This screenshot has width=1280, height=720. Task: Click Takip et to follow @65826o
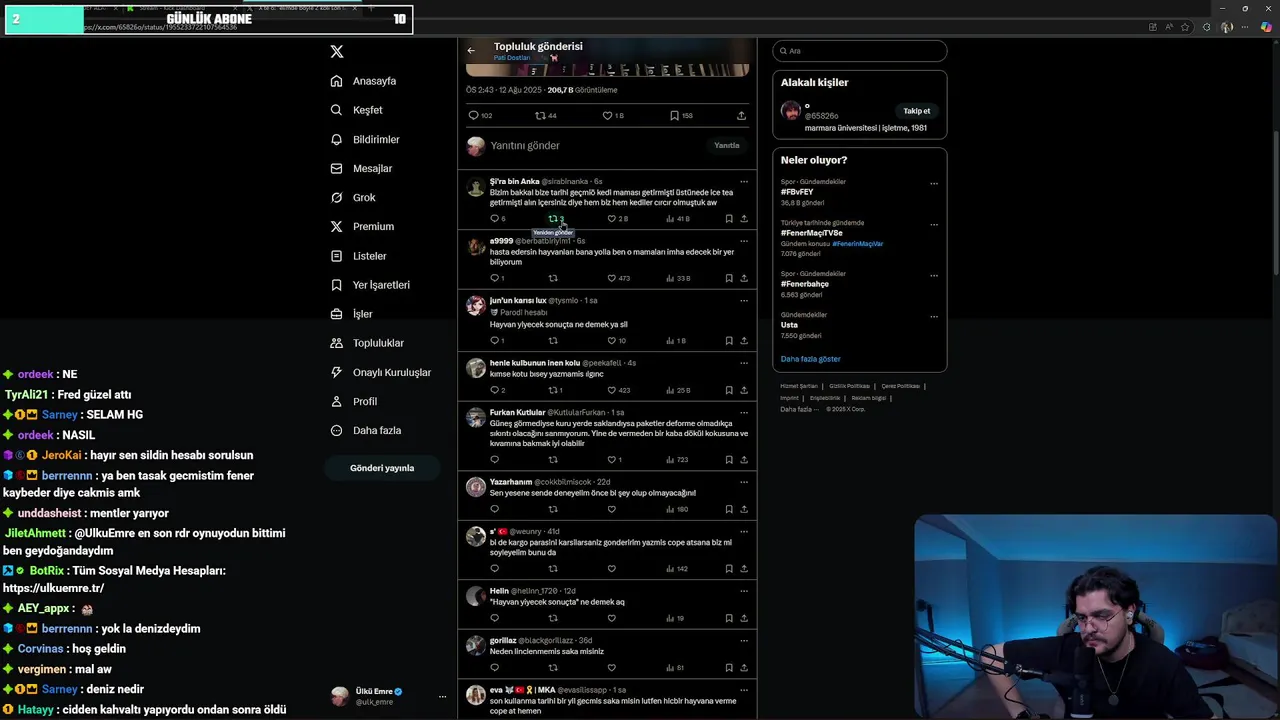[917, 111]
